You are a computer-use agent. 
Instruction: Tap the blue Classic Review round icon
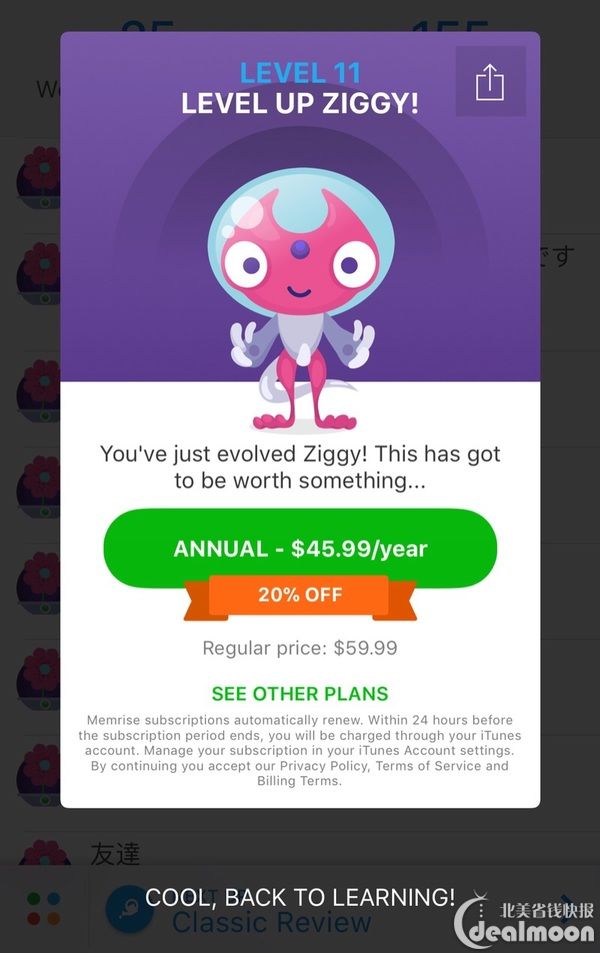(129, 909)
